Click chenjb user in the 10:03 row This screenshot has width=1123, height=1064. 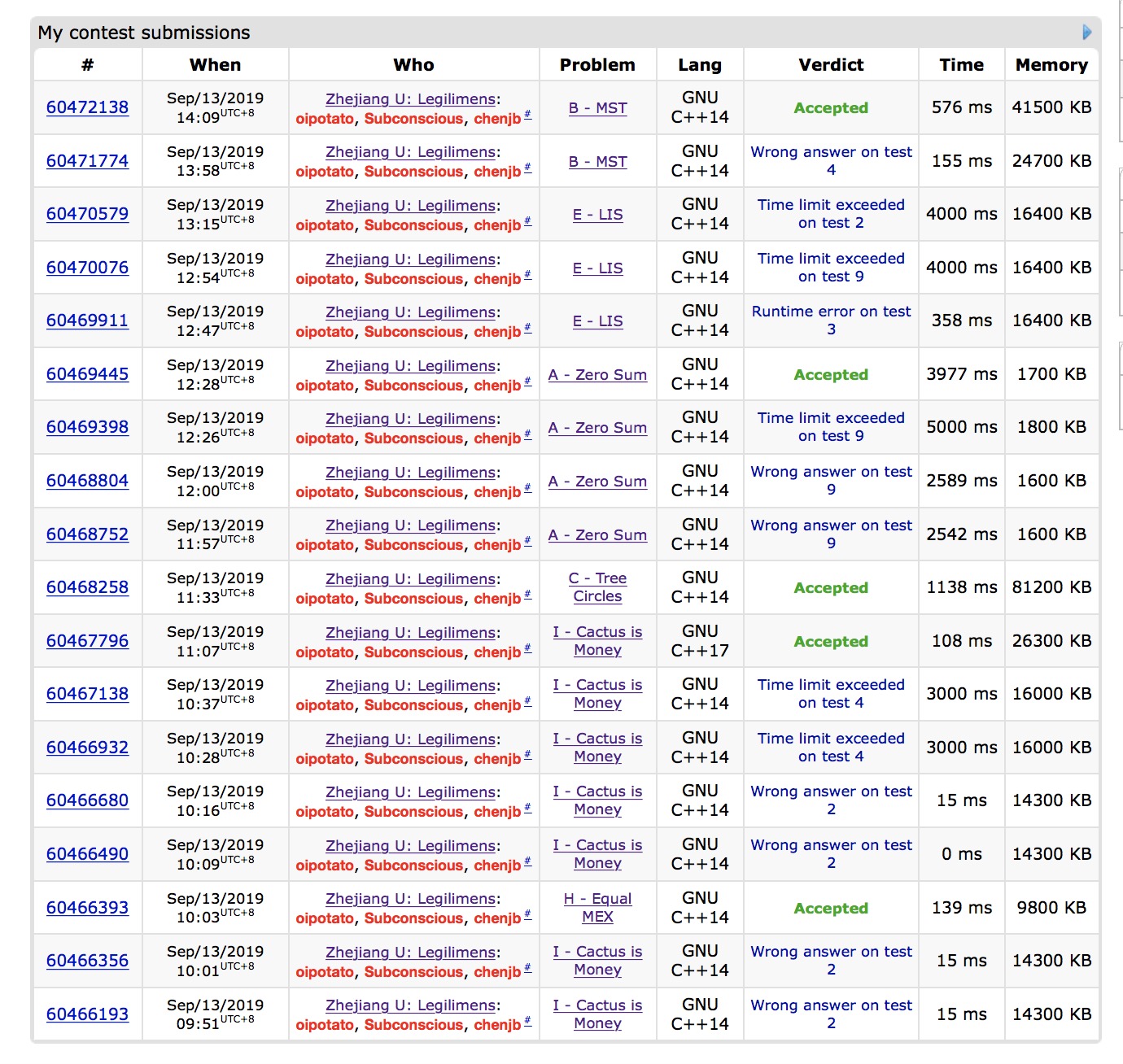[x=497, y=918]
